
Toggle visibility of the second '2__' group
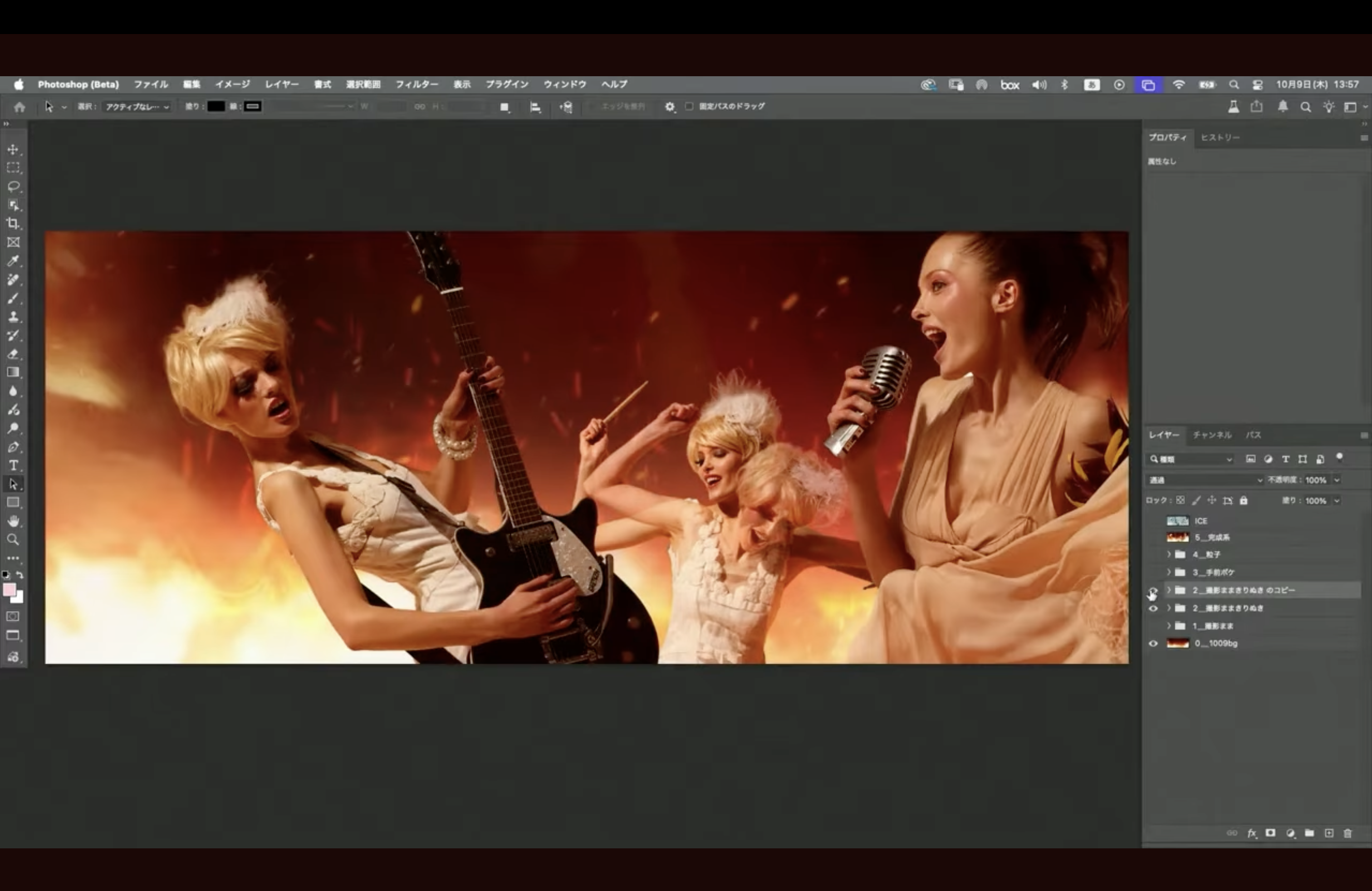(1153, 609)
